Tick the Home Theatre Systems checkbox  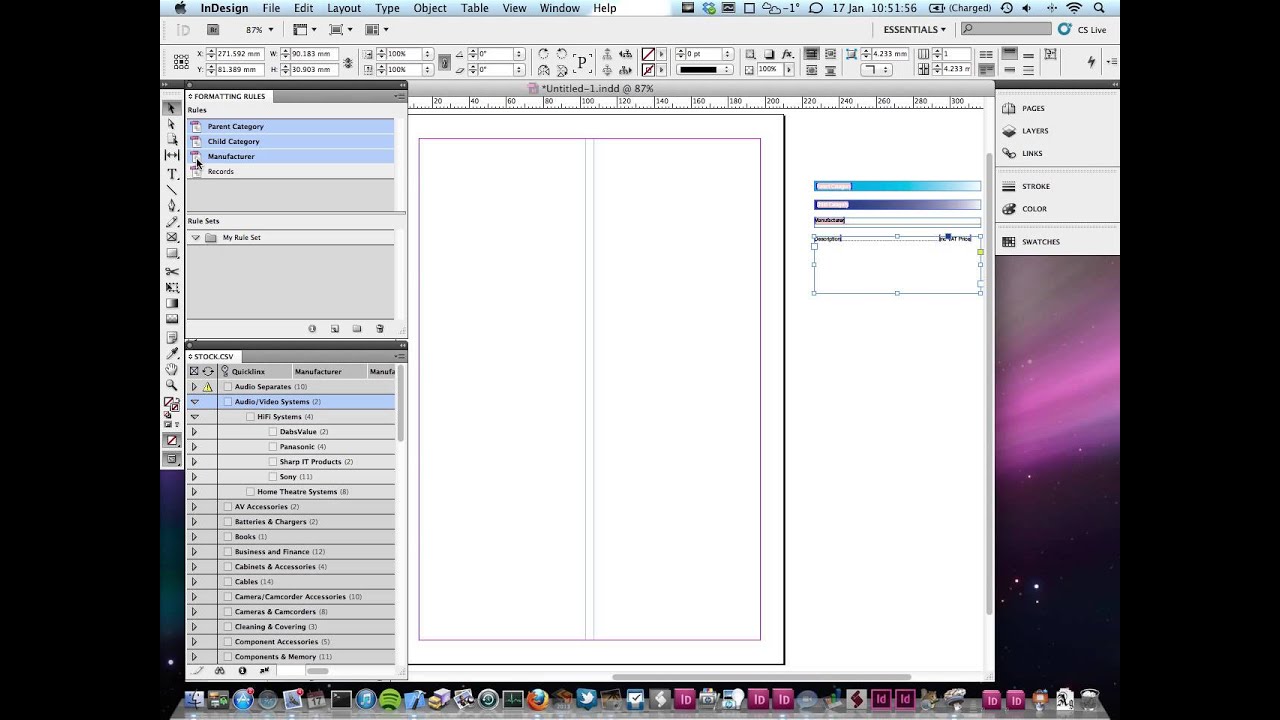(x=250, y=492)
